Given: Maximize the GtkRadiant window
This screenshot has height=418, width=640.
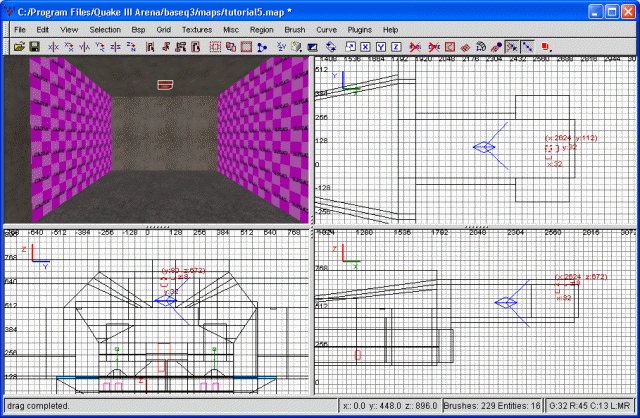Looking at the screenshot, I should (612, 12).
